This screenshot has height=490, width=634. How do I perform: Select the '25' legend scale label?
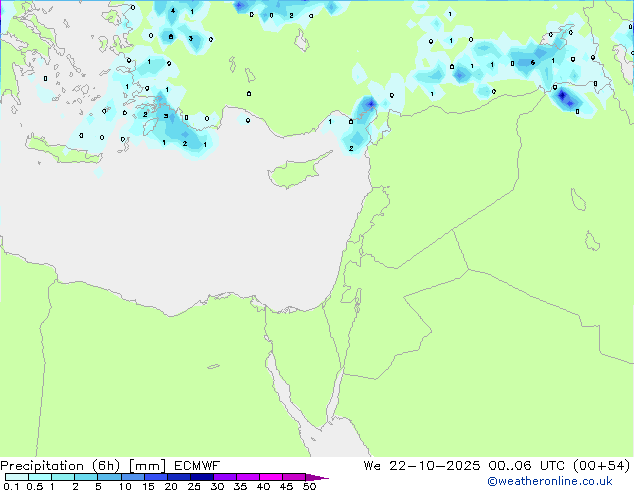(194, 486)
